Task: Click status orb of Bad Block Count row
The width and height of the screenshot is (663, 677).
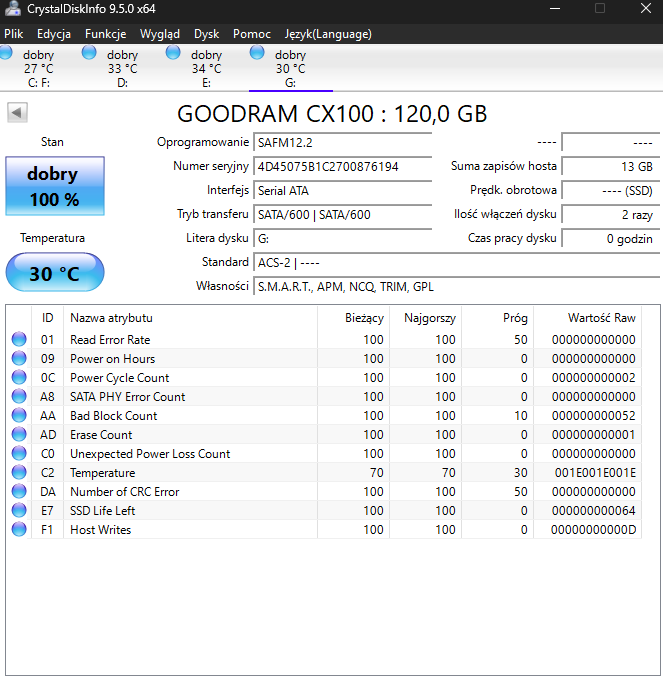Action: pyautogui.click(x=19, y=415)
